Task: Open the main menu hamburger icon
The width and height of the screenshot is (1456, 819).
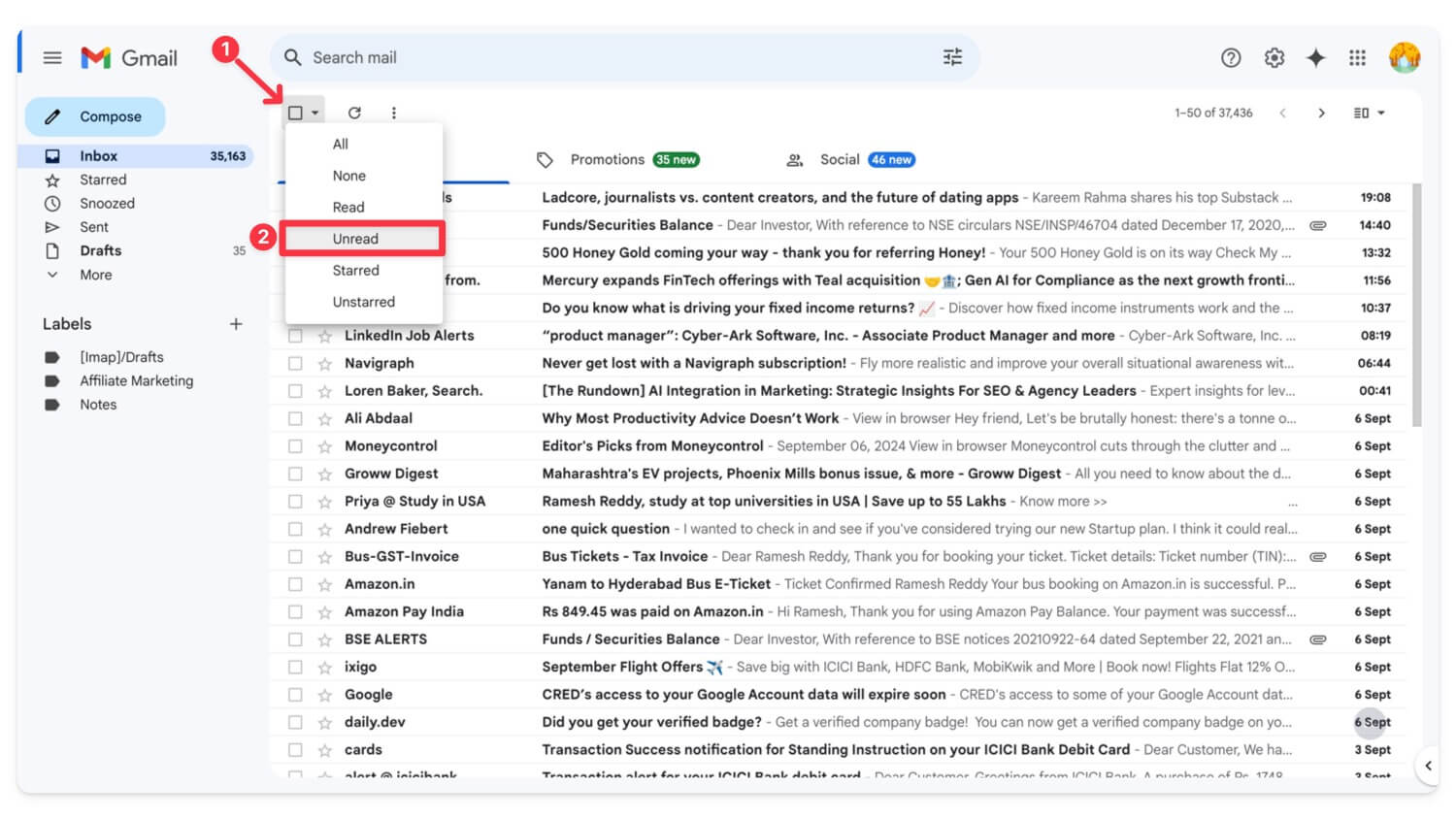Action: click(x=52, y=58)
